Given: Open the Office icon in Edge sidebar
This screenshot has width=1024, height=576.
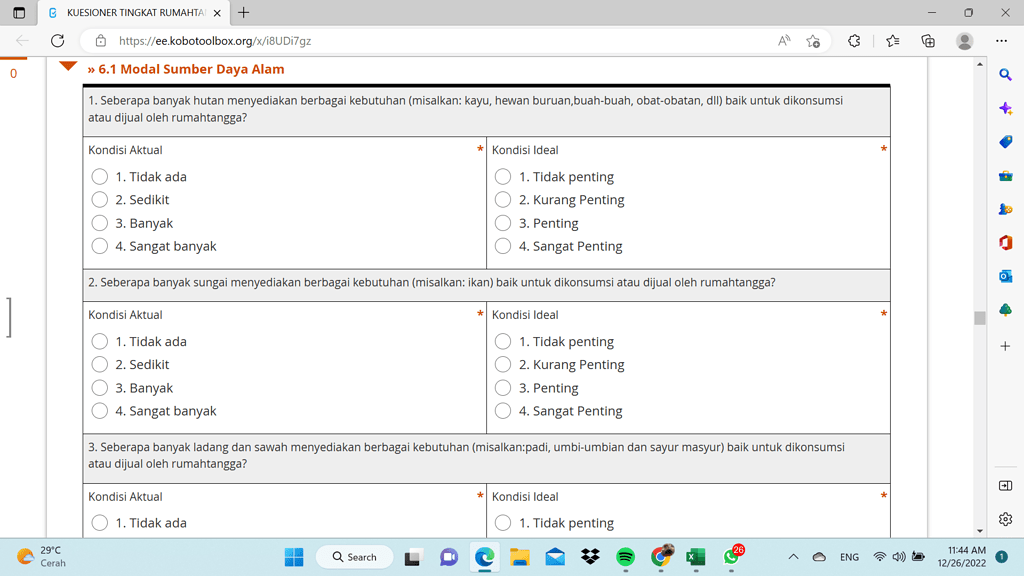Looking at the screenshot, I should coord(1006,243).
